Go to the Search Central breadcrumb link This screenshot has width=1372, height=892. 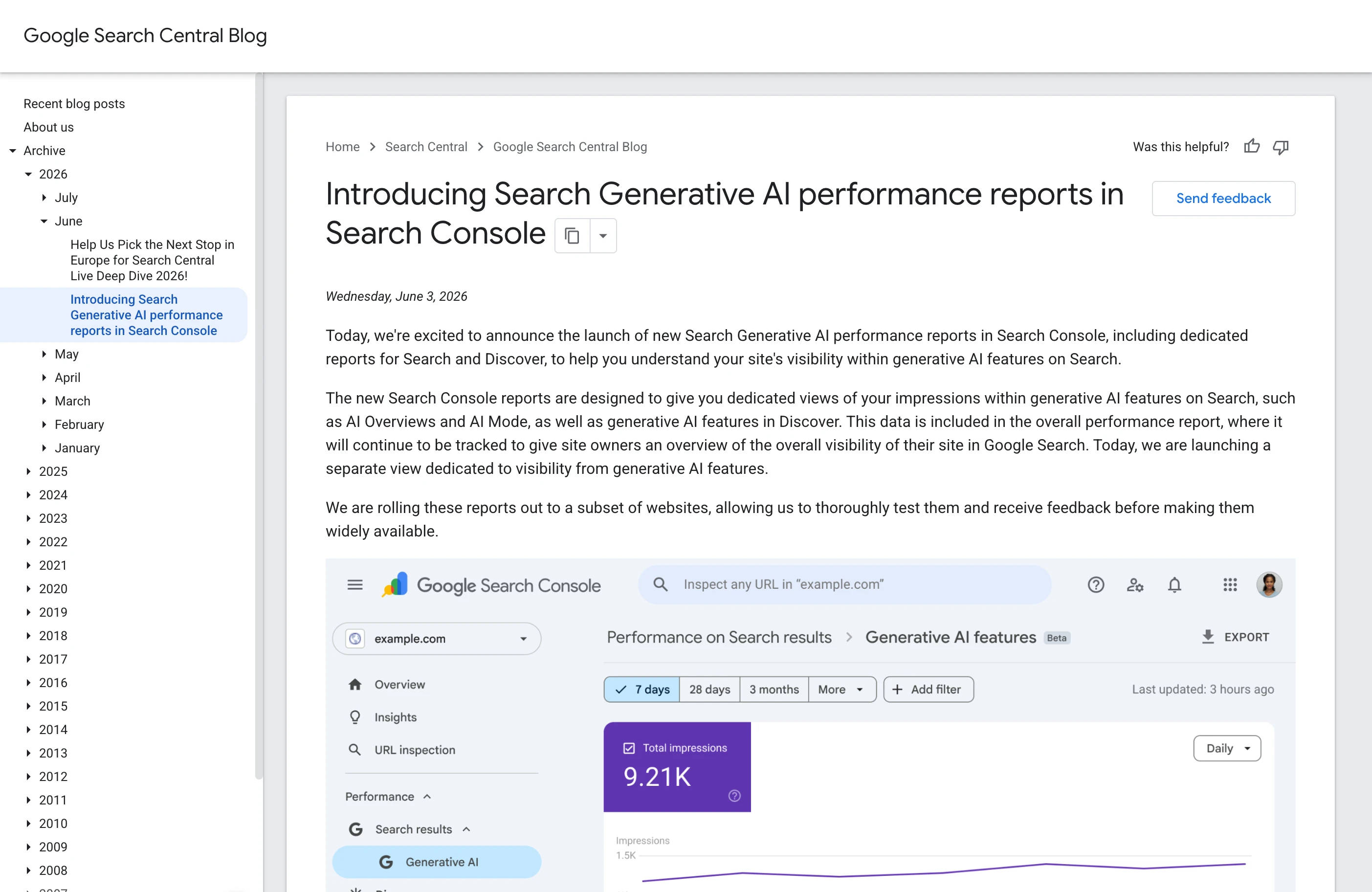[x=426, y=146]
